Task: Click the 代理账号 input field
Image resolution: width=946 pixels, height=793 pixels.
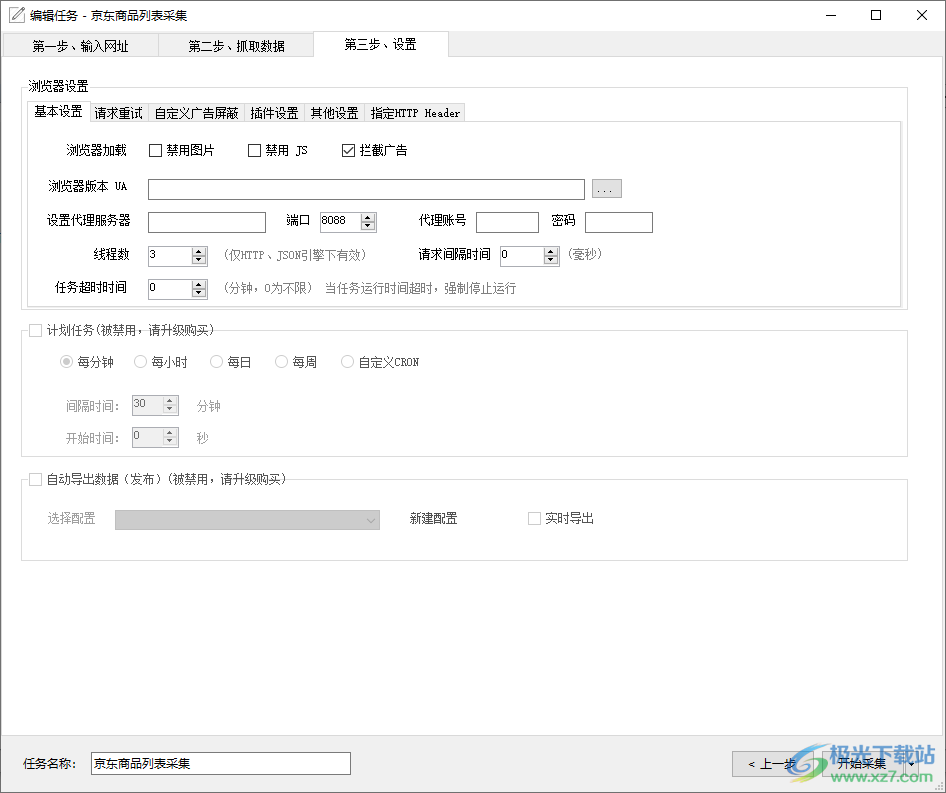Action: pyautogui.click(x=507, y=222)
